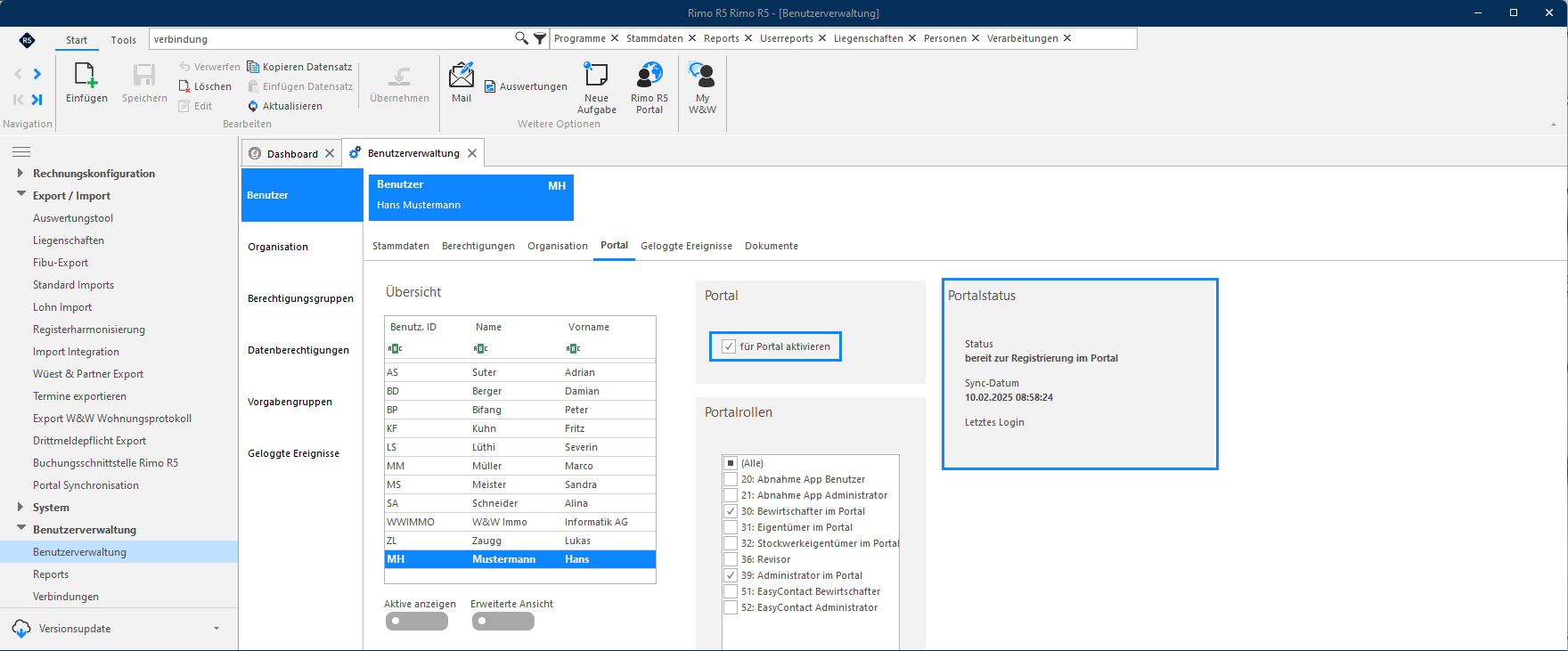1568x651 pixels.
Task: Open the Geloggte Ereignisse tab
Action: click(686, 246)
